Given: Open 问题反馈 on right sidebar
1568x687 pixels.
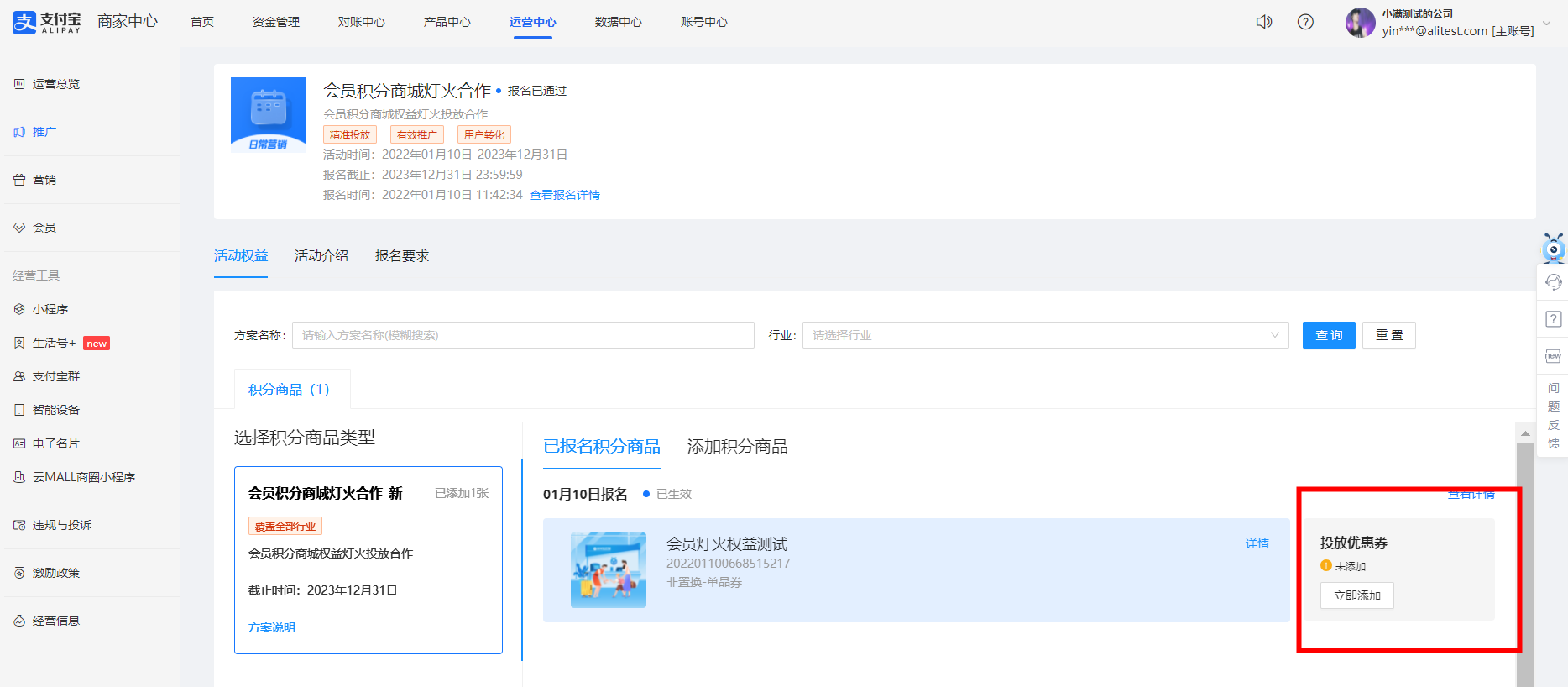Looking at the screenshot, I should pyautogui.click(x=1553, y=416).
